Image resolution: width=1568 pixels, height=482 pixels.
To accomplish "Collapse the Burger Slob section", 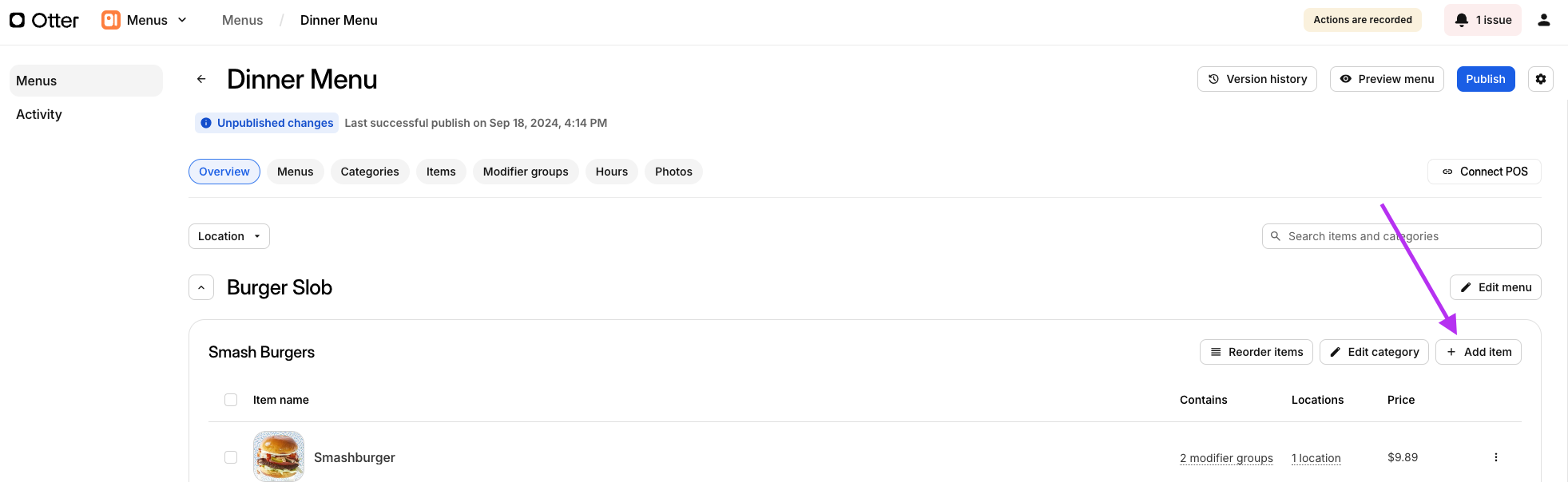I will (201, 287).
